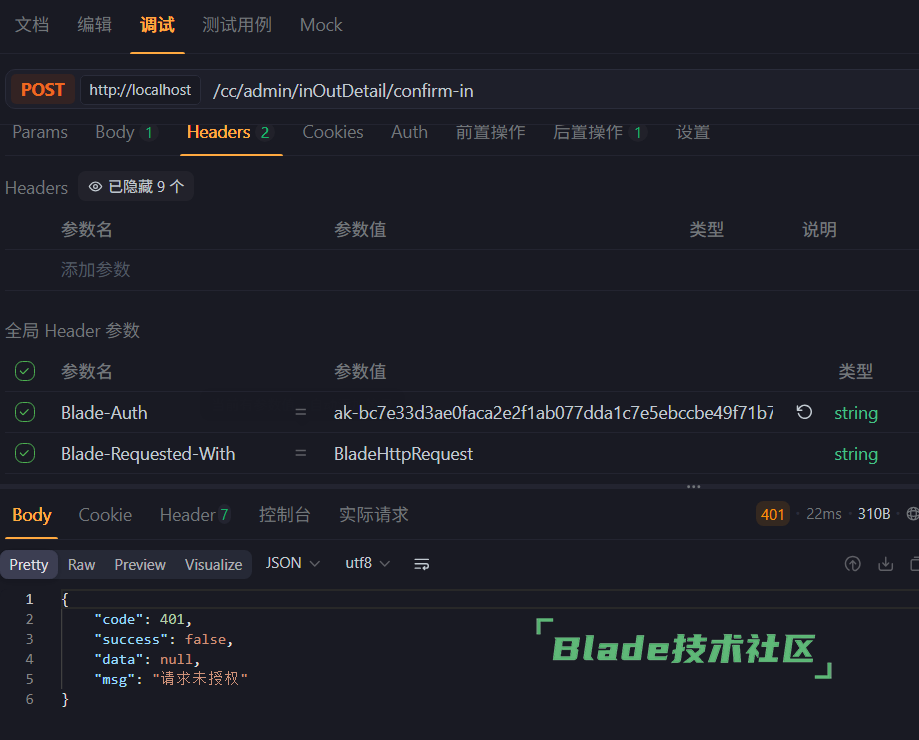Toggle the select-all global headers checkbox
The width and height of the screenshot is (919, 740).
tap(25, 371)
